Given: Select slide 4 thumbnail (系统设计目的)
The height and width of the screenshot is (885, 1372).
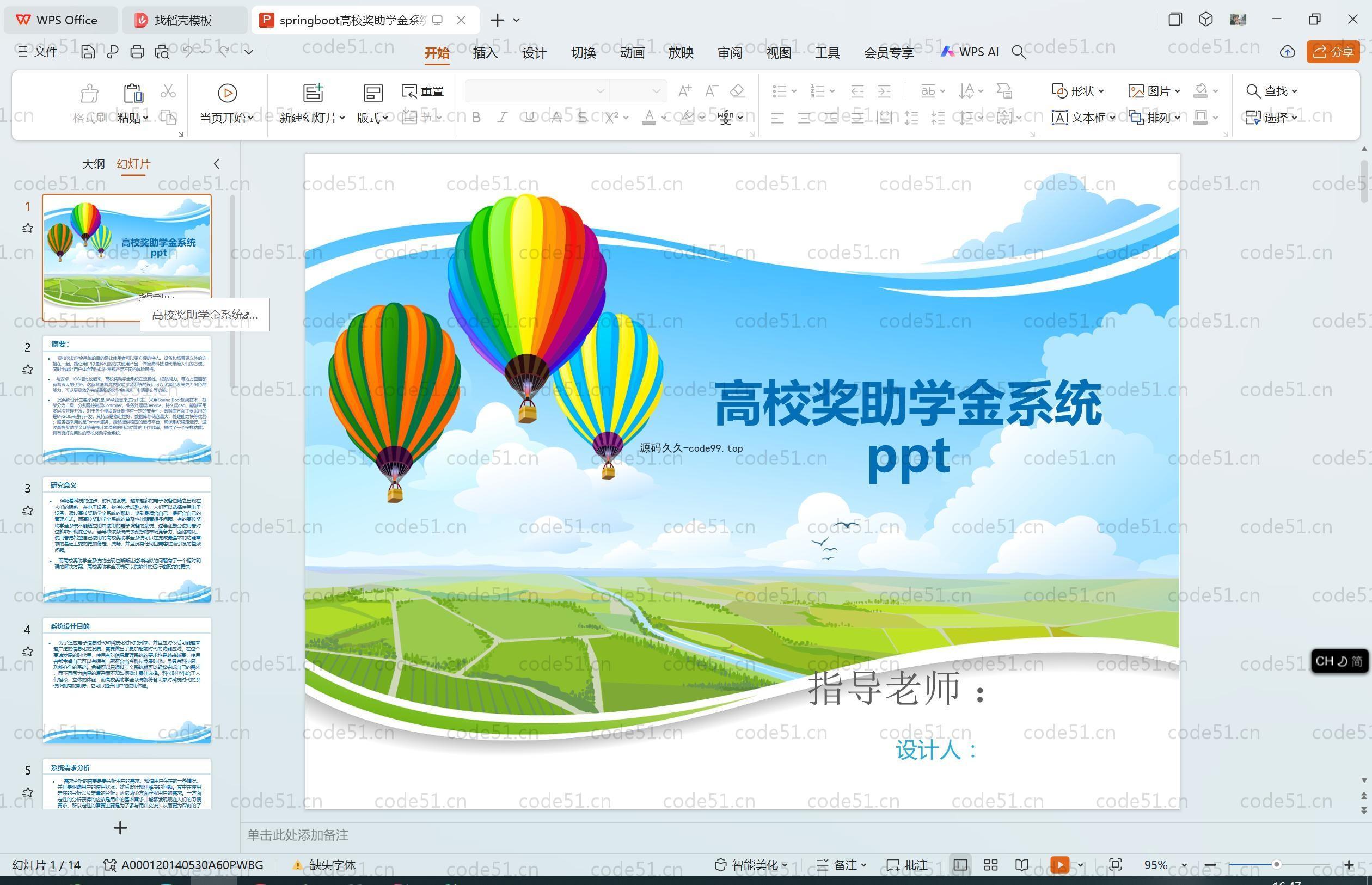Looking at the screenshot, I should click(x=126, y=680).
